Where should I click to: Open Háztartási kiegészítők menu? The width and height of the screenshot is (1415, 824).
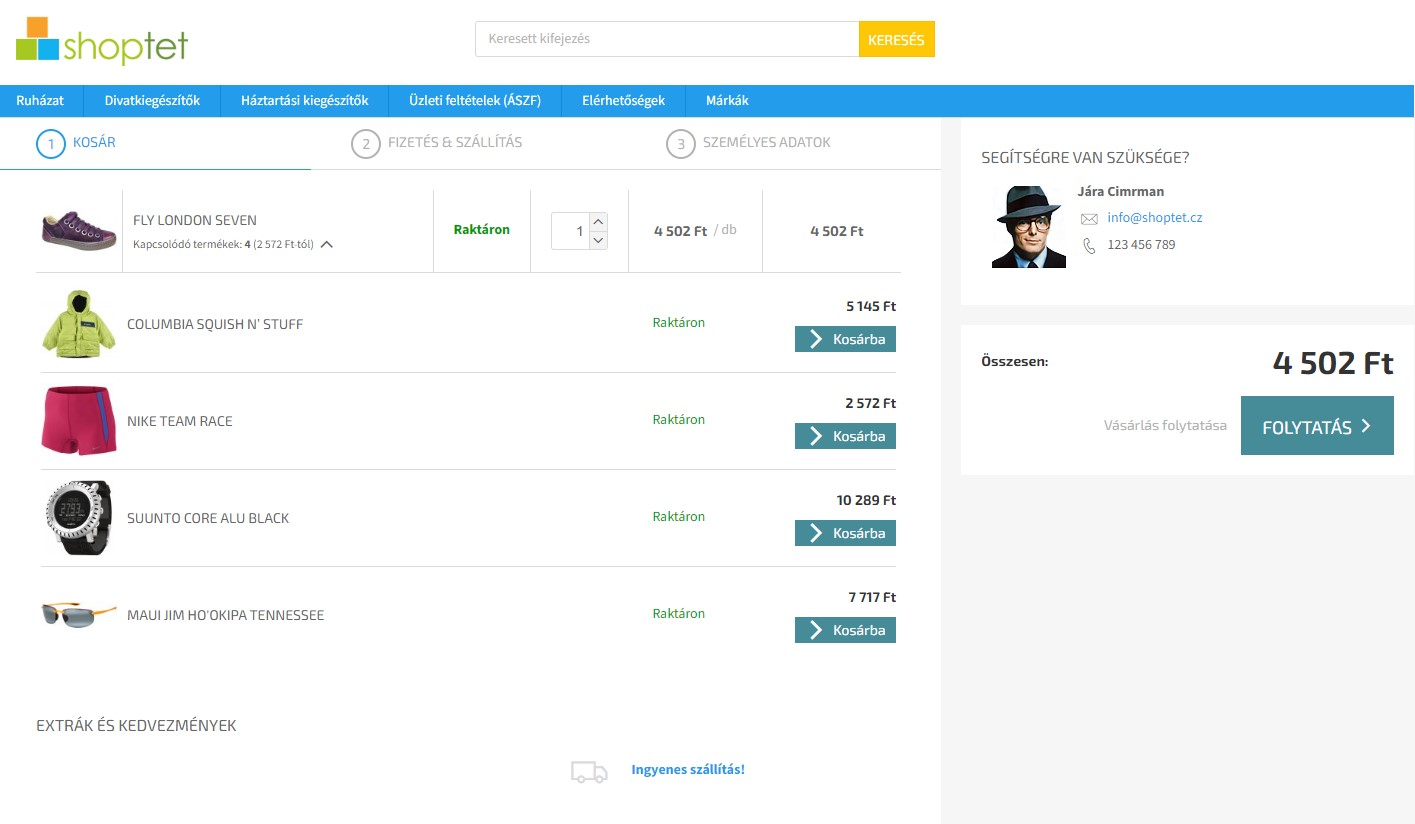click(x=305, y=101)
